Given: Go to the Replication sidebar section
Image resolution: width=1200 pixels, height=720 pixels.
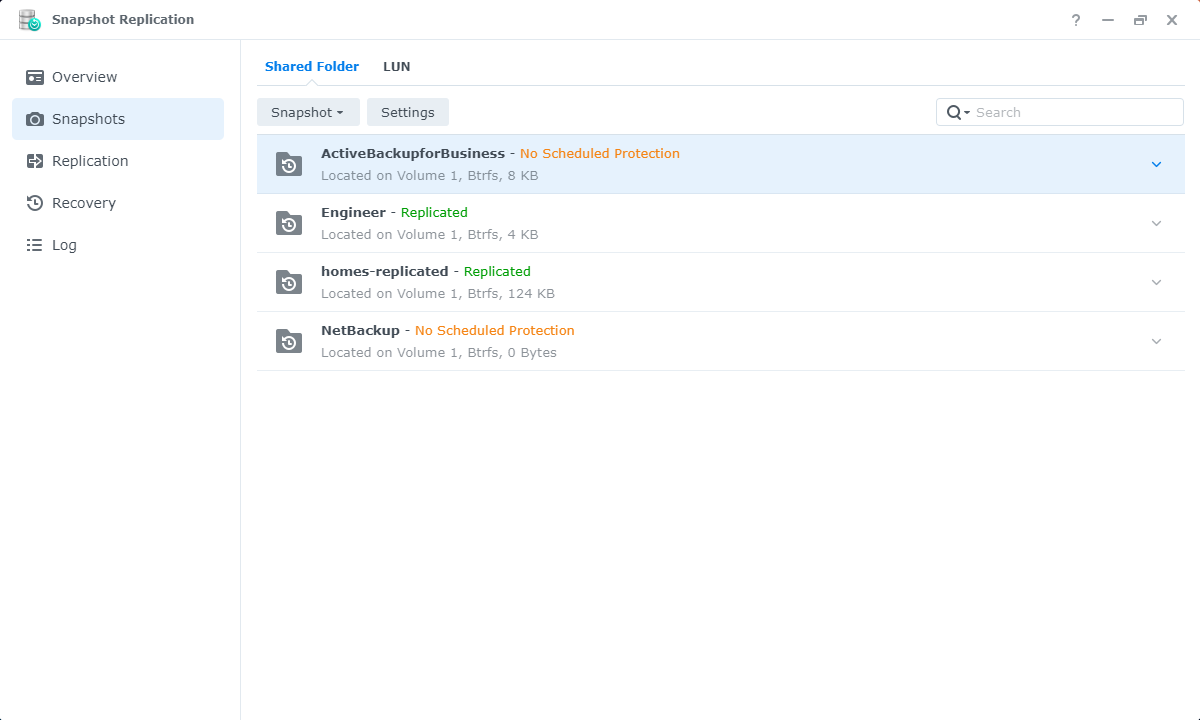Looking at the screenshot, I should (x=90, y=161).
